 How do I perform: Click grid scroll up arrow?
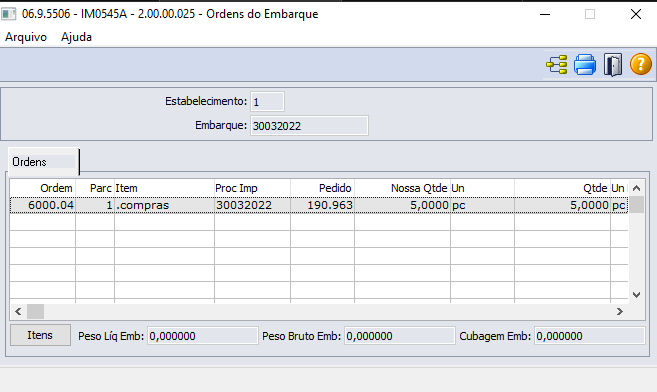[x=636, y=188]
